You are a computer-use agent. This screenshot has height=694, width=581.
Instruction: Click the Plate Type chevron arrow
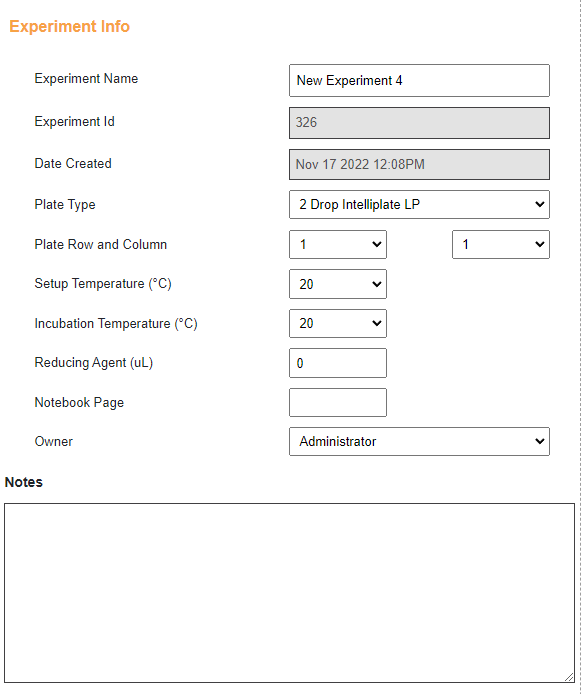(x=539, y=204)
